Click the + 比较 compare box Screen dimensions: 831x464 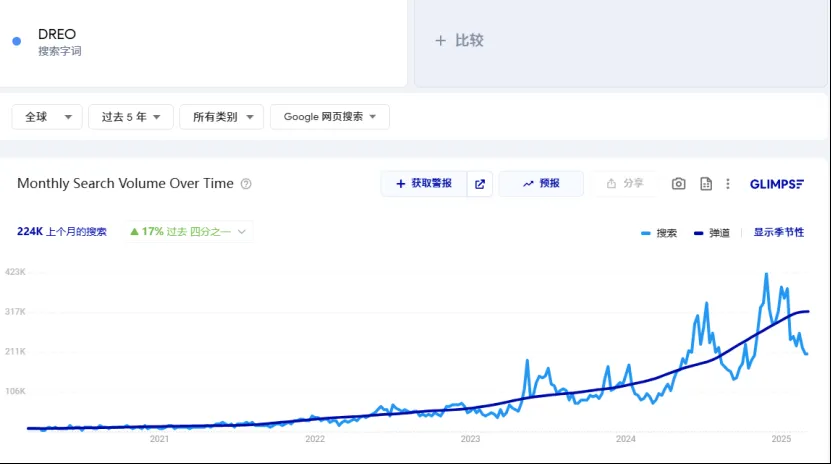coord(620,42)
